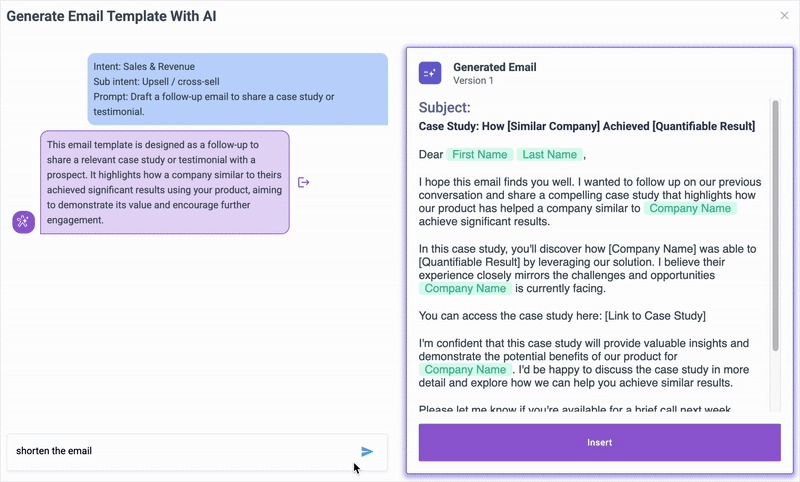Click the Company Name tag in the first paragraph
800x482 pixels.
coord(690,208)
